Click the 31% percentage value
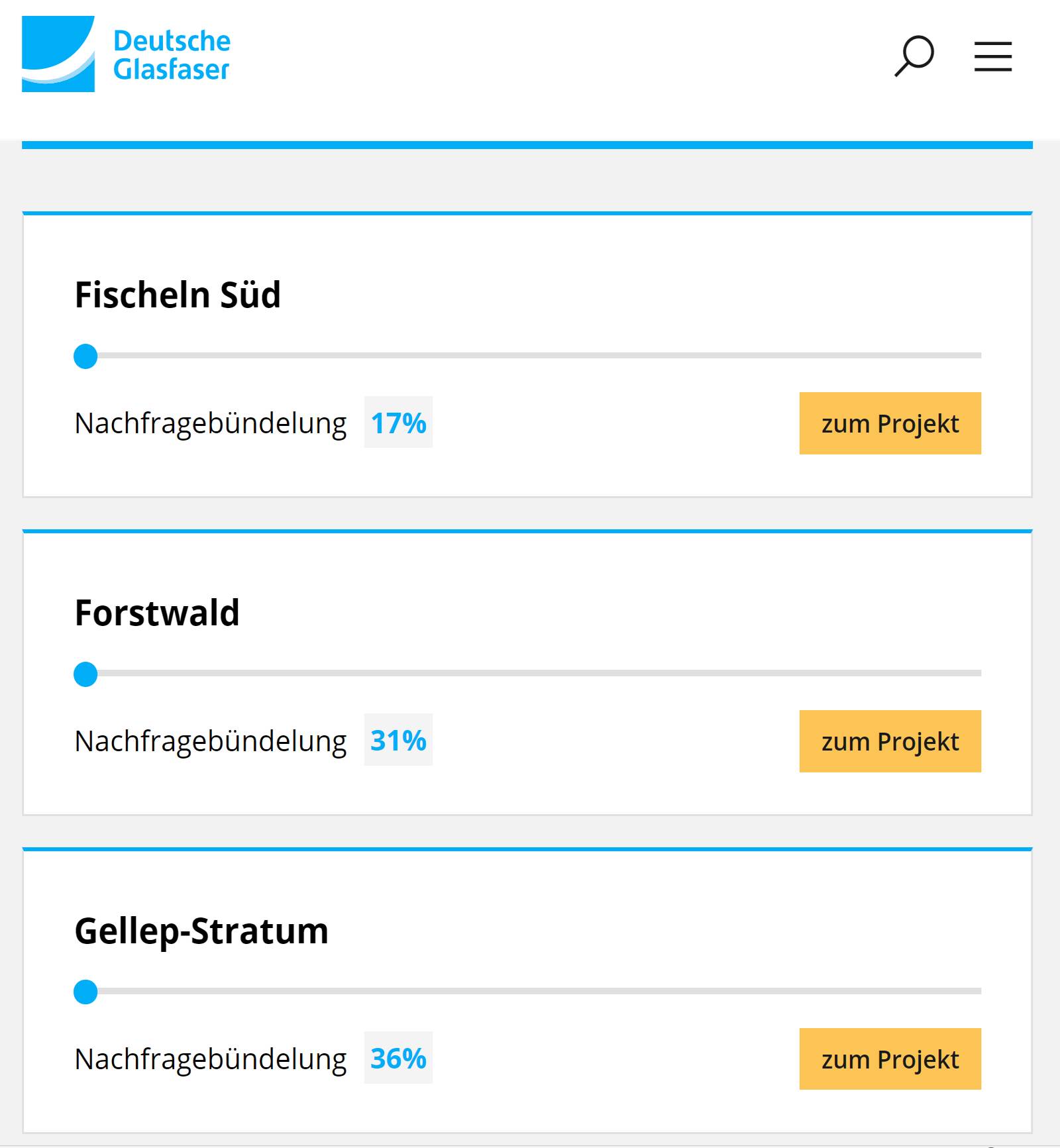This screenshot has width=1060, height=1148. pos(398,741)
